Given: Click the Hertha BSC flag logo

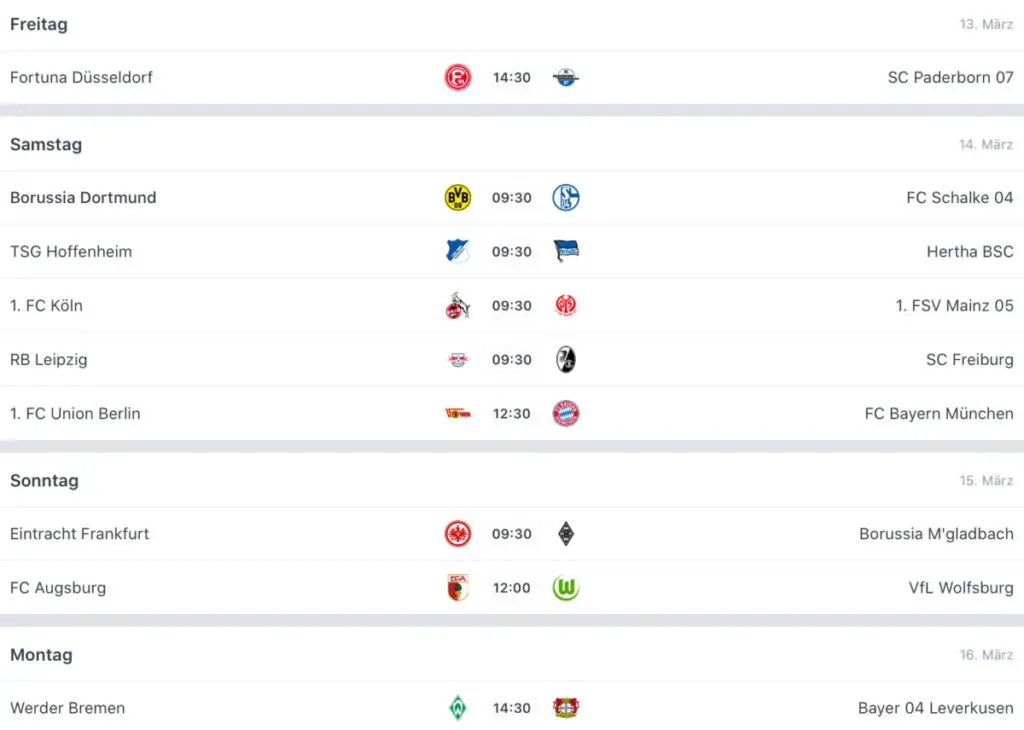Looking at the screenshot, I should coord(566,251).
